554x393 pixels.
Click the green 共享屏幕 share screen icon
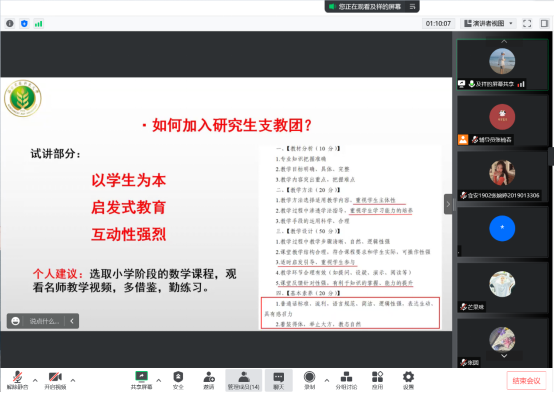pyautogui.click(x=142, y=376)
